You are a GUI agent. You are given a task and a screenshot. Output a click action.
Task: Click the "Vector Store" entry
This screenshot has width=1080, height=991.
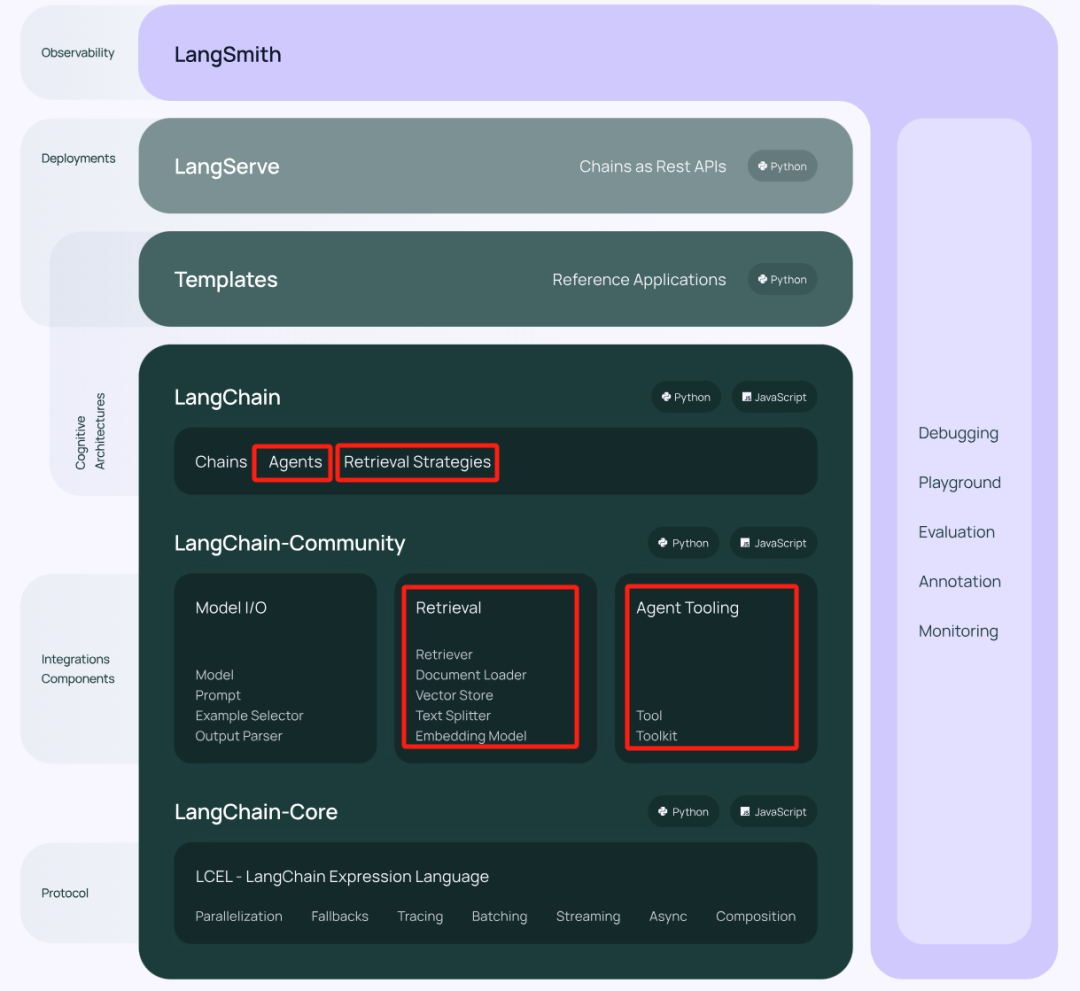tap(455, 696)
